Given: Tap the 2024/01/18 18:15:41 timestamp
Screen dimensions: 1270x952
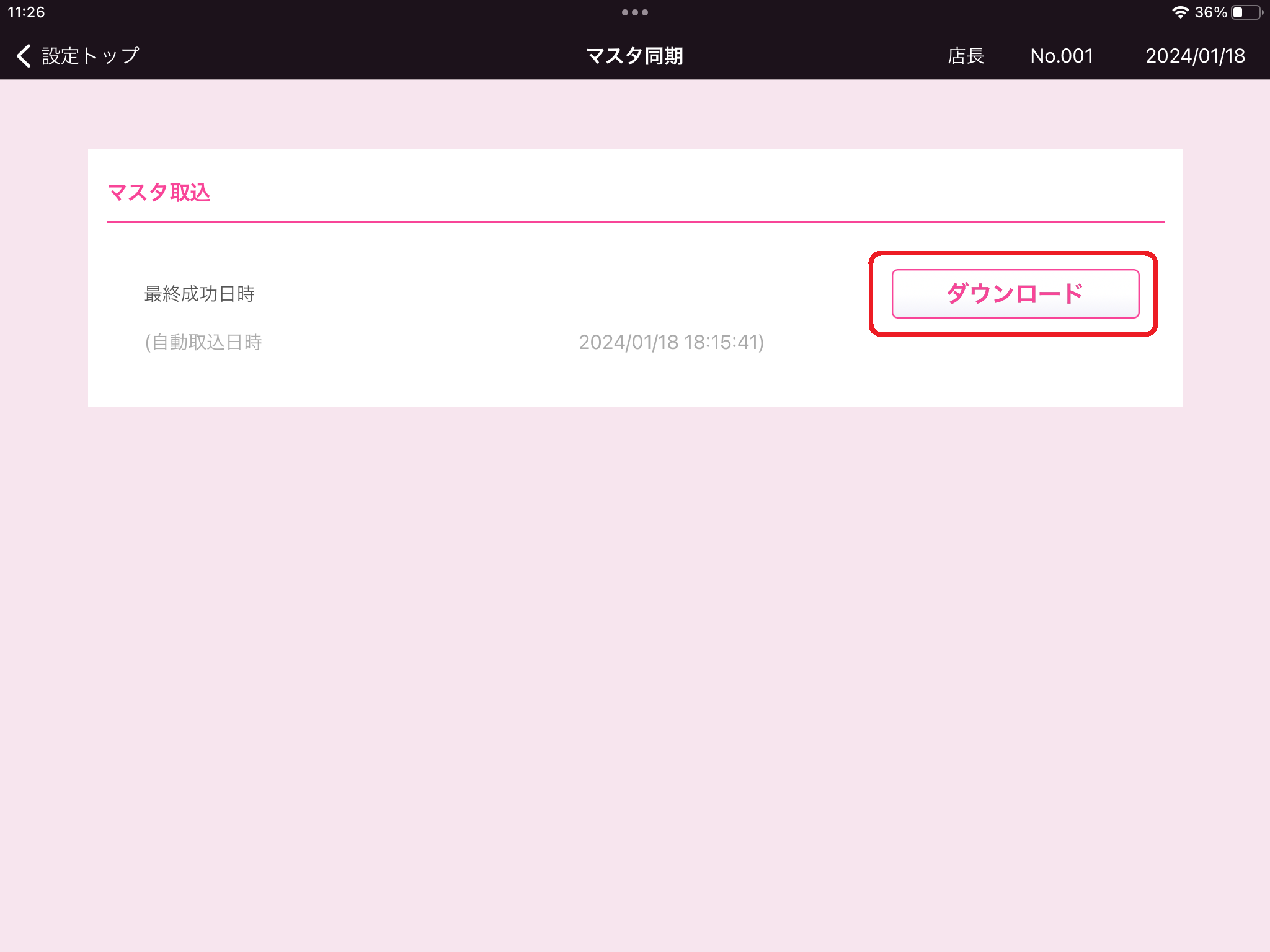Looking at the screenshot, I should click(671, 342).
